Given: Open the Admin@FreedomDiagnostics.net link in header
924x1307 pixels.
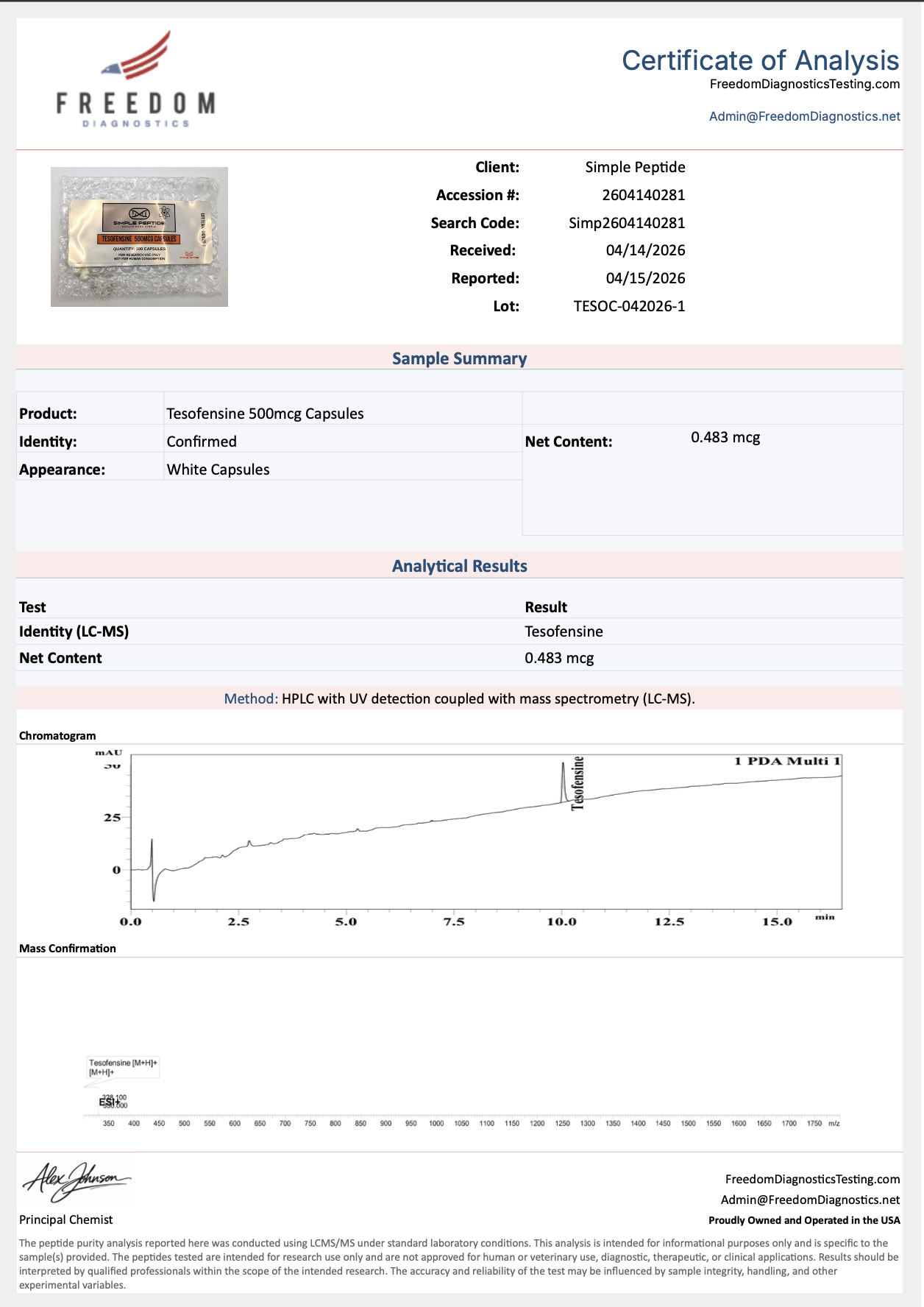Looking at the screenshot, I should (804, 116).
